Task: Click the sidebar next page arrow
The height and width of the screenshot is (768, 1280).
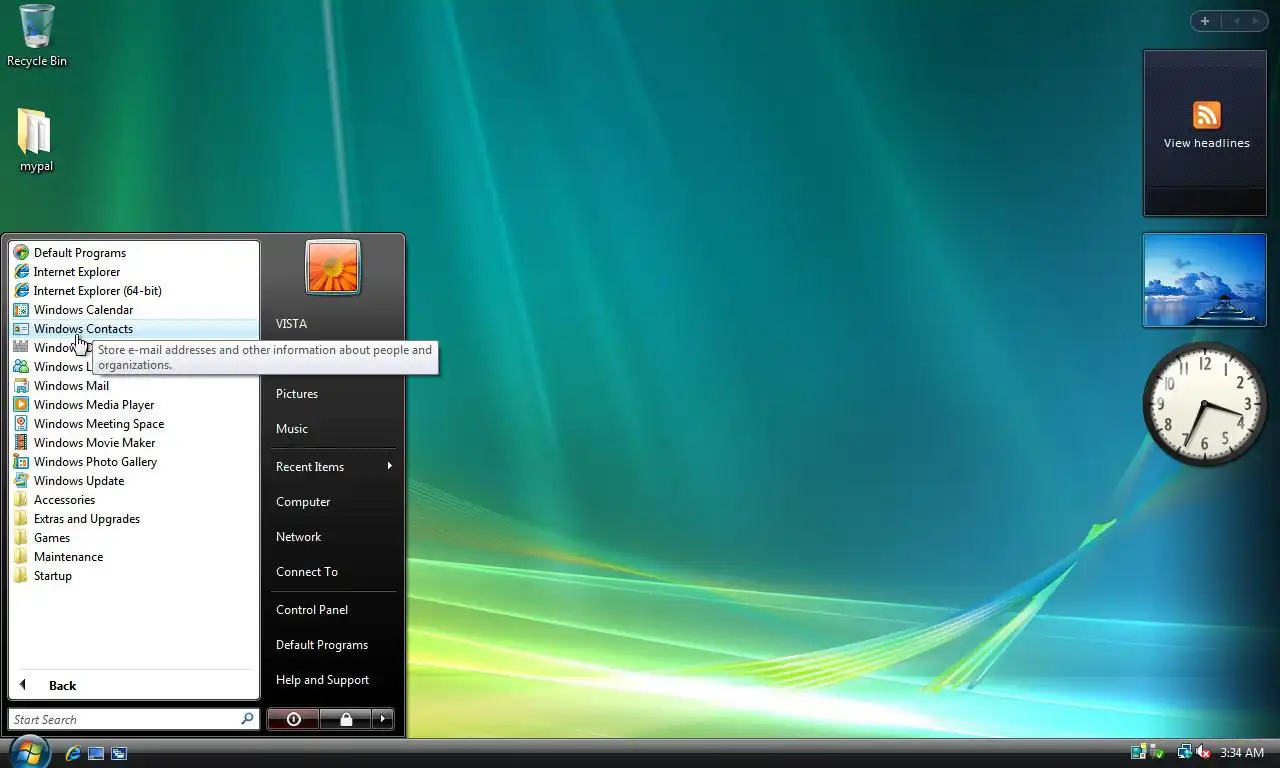Action: [1256, 21]
